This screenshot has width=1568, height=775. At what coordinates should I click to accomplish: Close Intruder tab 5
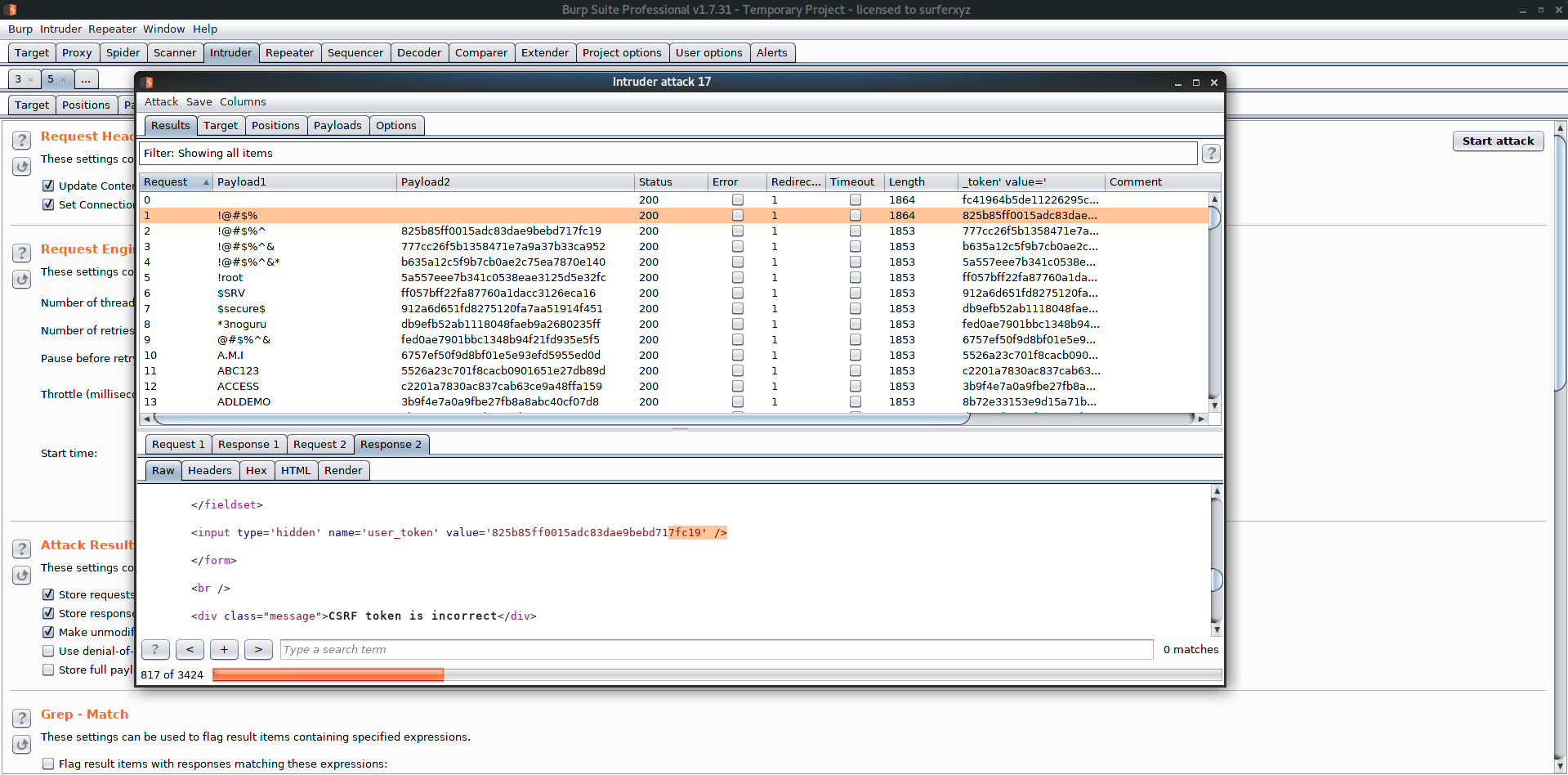[x=63, y=79]
